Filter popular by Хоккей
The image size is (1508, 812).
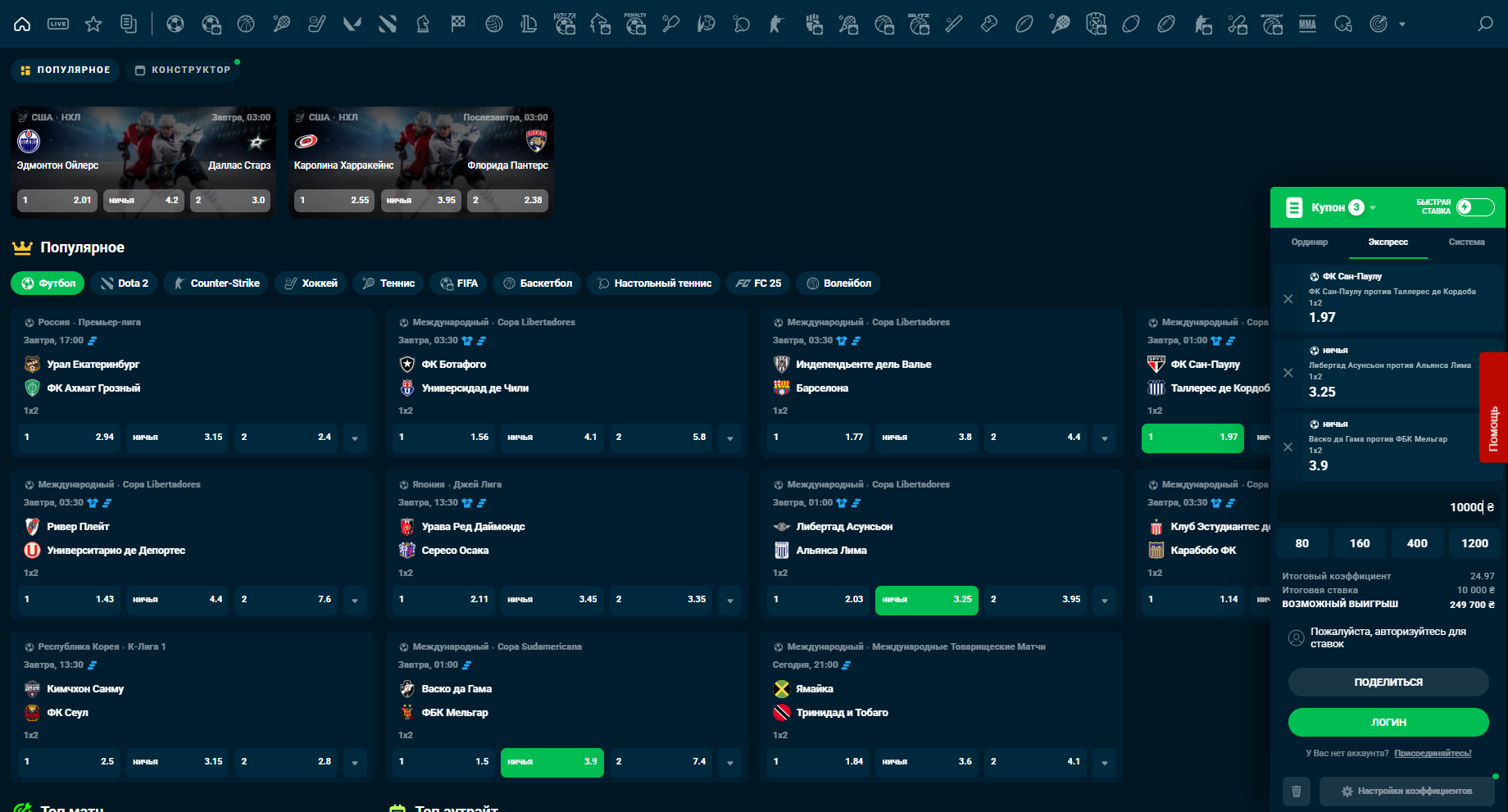tap(311, 284)
